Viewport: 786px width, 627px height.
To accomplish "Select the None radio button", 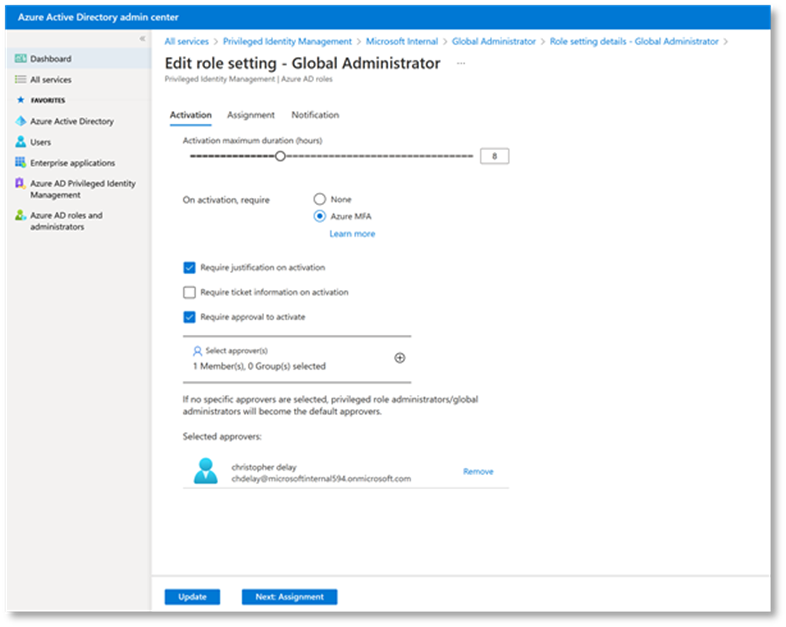I will [x=320, y=199].
